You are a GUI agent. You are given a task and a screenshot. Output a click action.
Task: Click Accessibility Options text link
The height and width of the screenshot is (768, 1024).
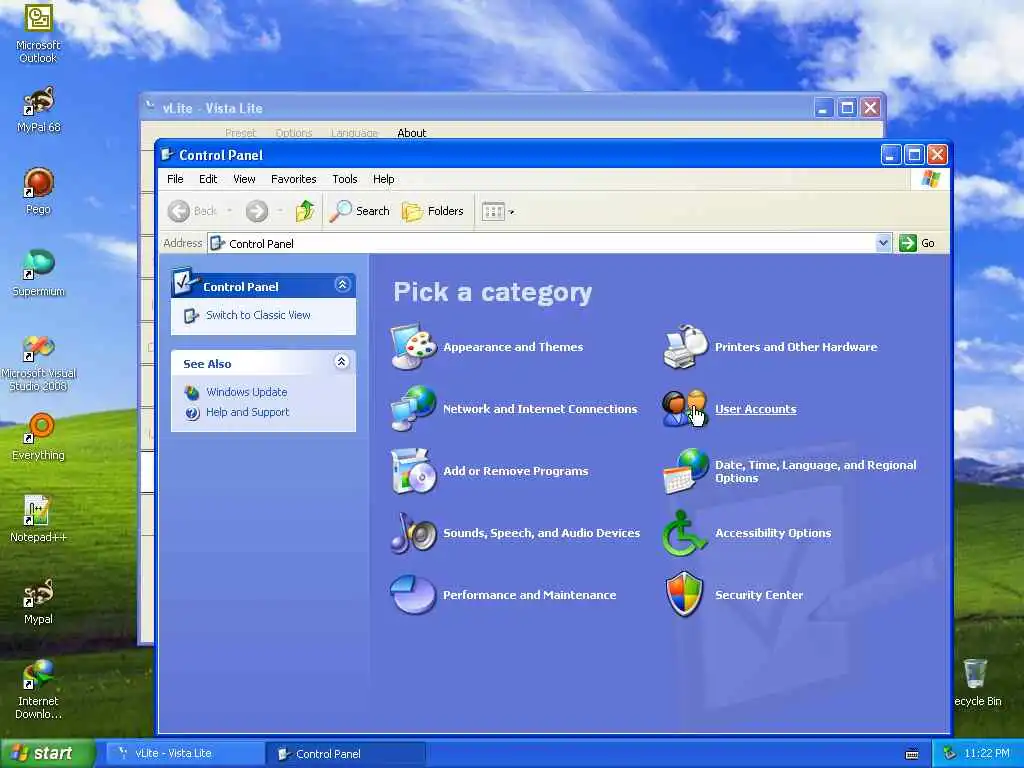[x=773, y=533]
